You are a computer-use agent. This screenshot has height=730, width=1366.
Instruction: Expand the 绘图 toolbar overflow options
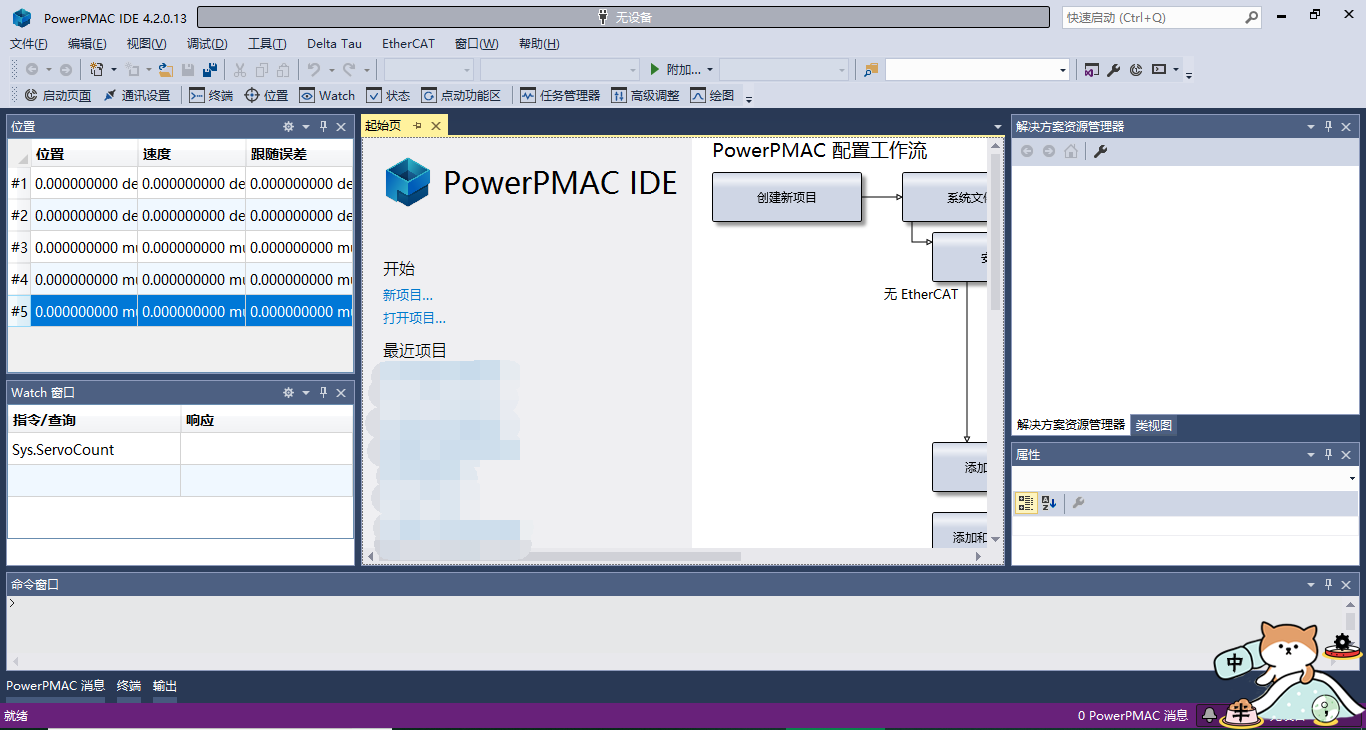tap(749, 98)
